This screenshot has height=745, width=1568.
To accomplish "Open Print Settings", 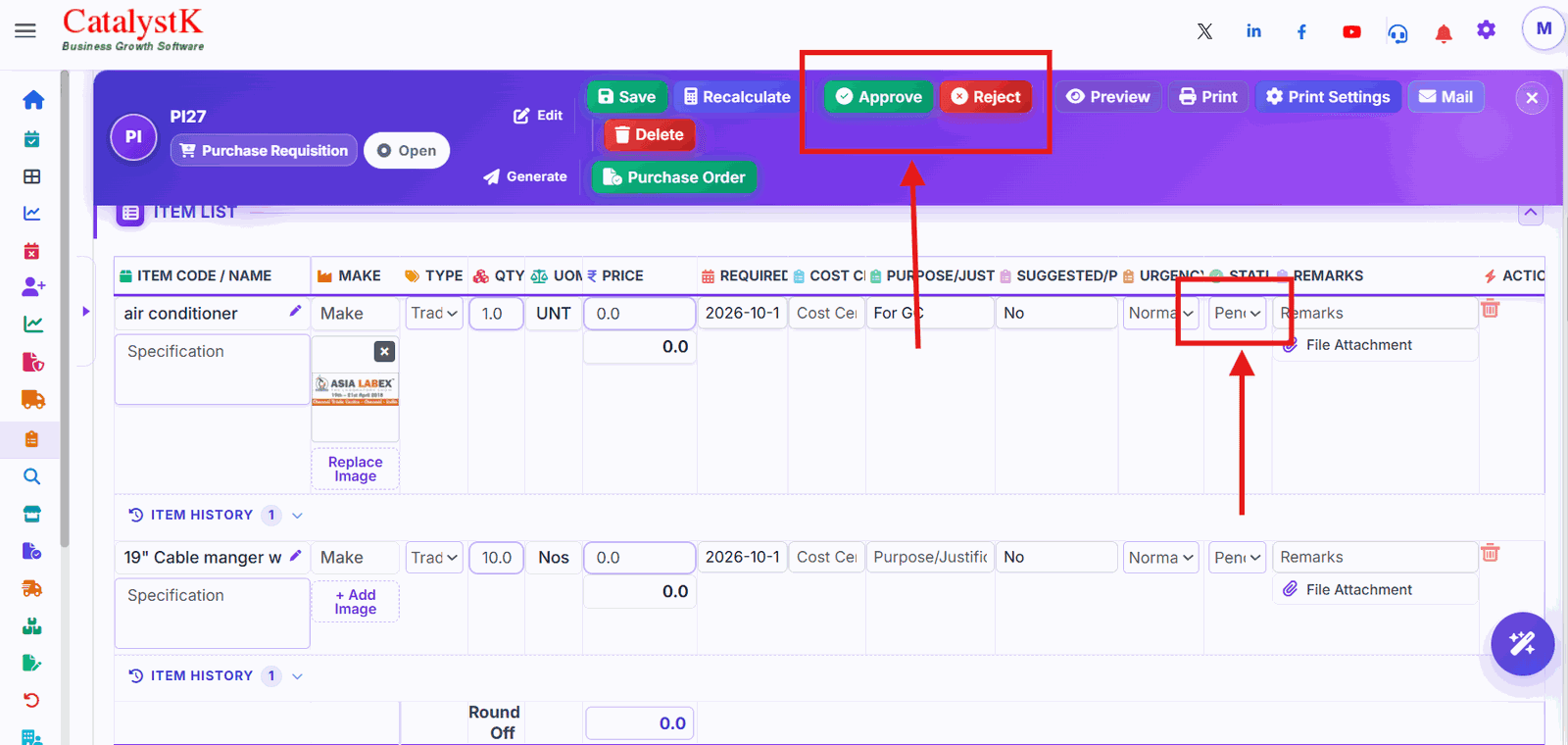I will click(x=1328, y=96).
